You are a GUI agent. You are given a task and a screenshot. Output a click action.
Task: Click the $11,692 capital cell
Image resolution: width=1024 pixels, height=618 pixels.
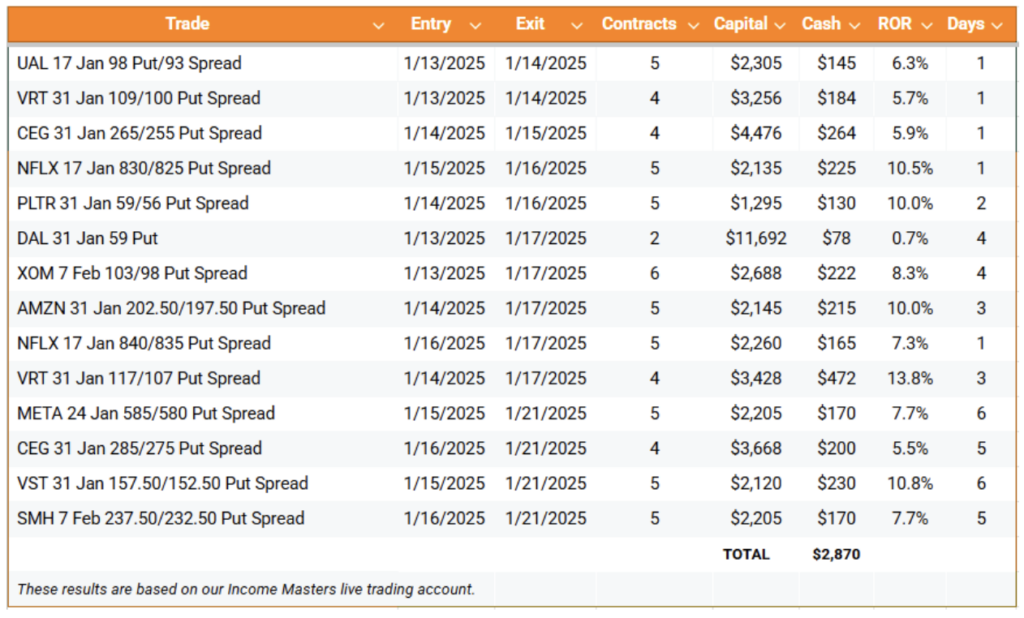[x=756, y=238]
